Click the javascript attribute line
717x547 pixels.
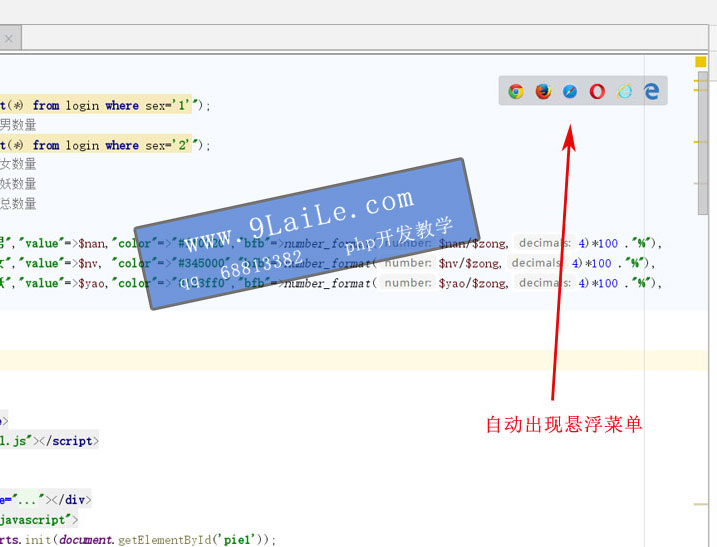(39, 520)
